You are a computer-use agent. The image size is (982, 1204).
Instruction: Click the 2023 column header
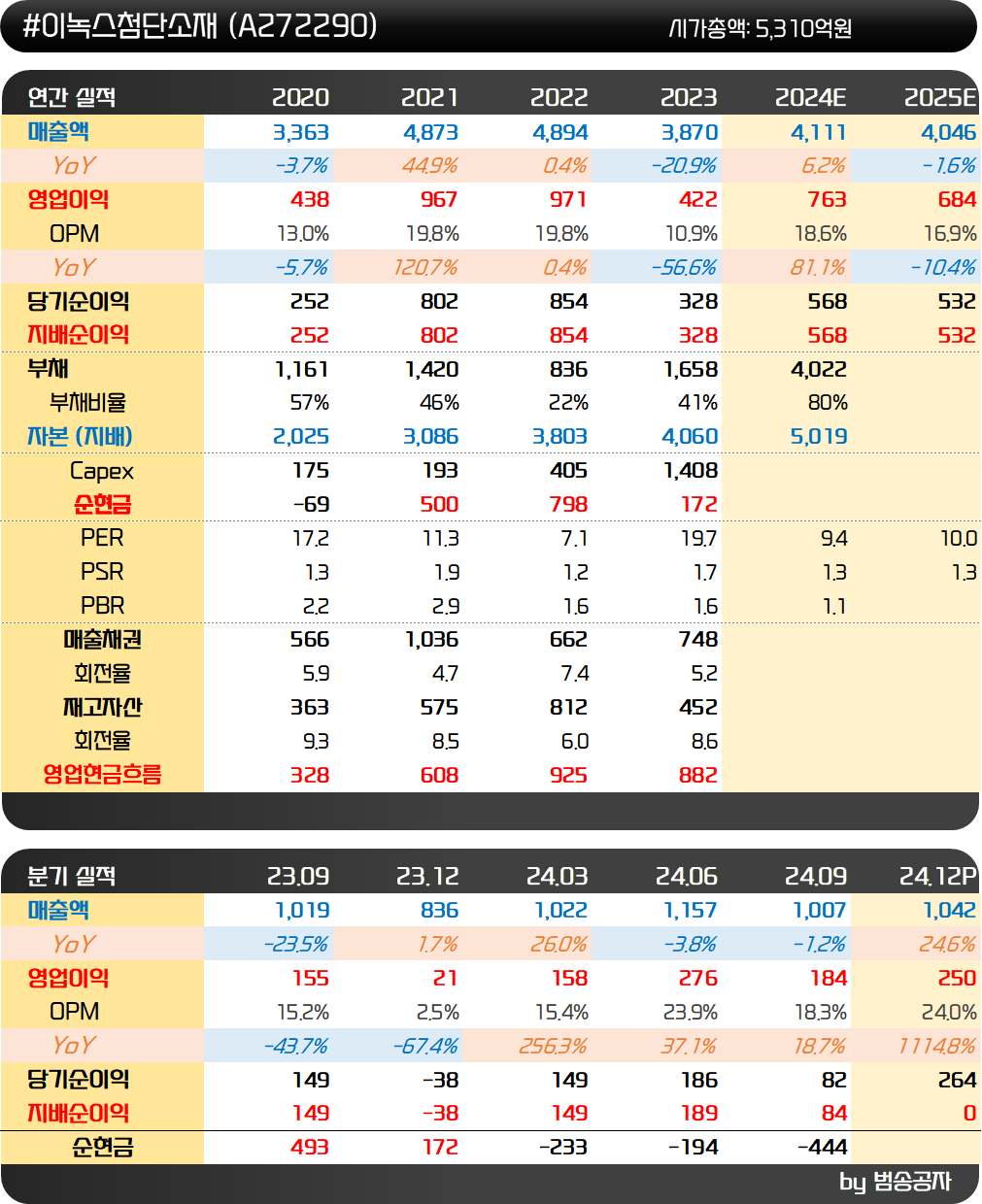(689, 98)
